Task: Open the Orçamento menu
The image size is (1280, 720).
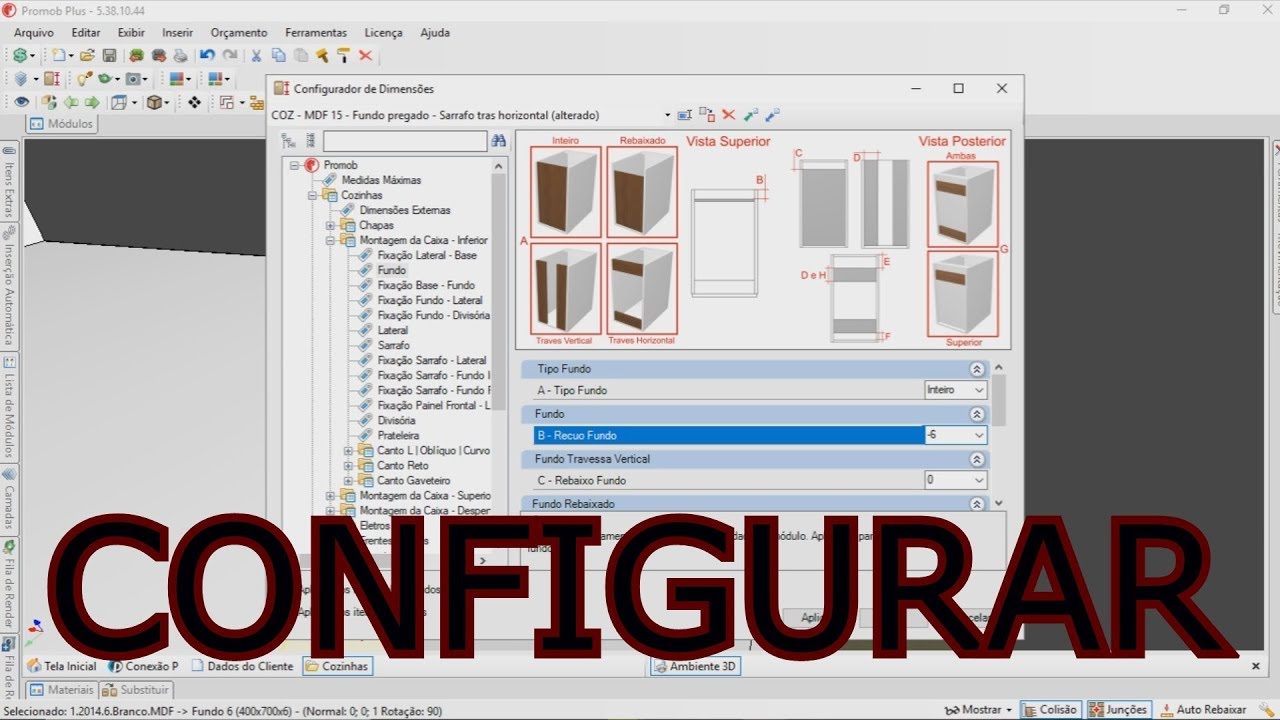Action: (x=239, y=32)
